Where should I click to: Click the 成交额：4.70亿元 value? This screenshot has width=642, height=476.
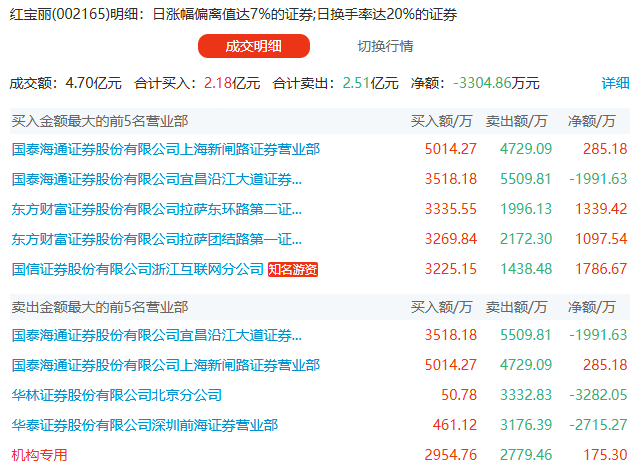click(x=66, y=83)
